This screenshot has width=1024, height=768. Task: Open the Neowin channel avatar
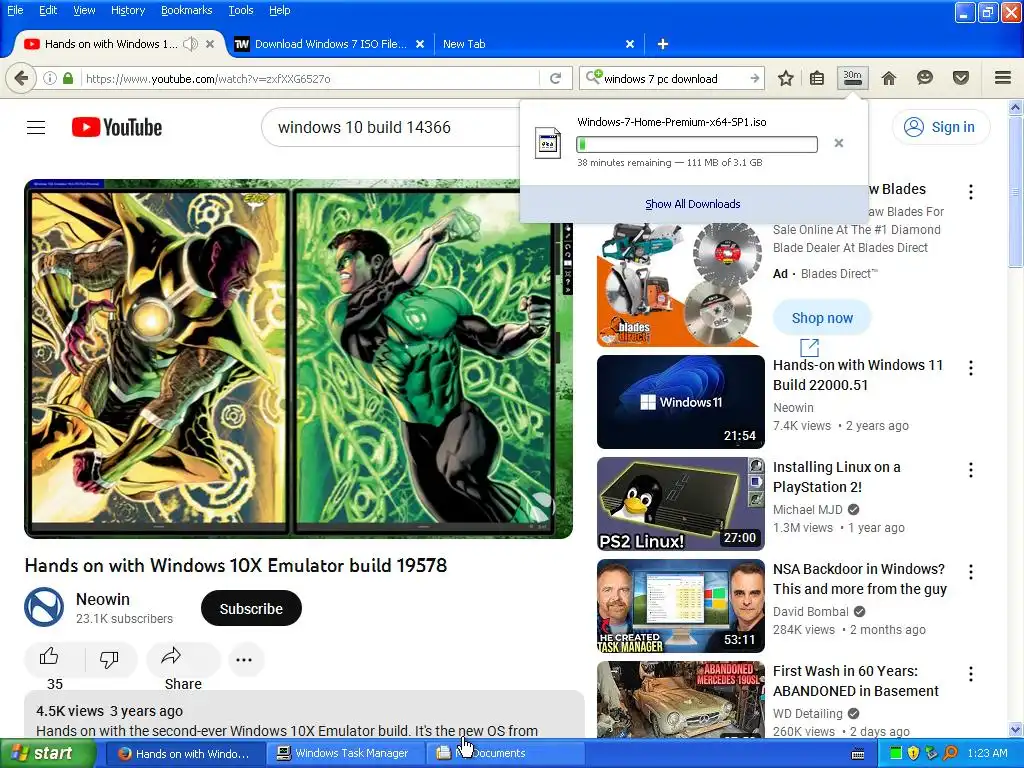(44, 607)
